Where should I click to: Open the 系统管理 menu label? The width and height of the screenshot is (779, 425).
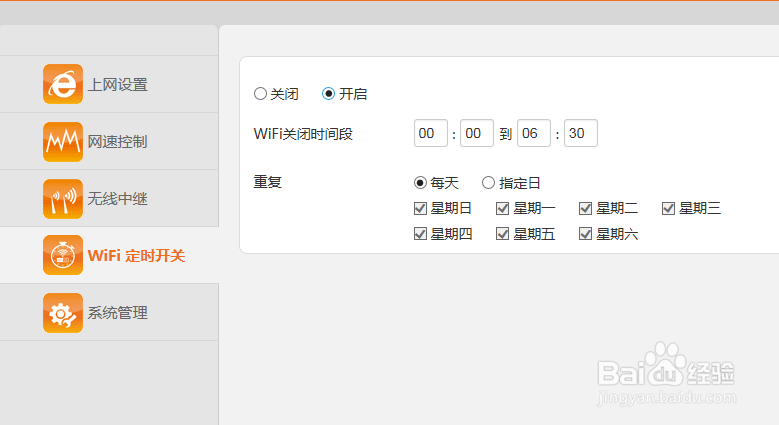[118, 313]
